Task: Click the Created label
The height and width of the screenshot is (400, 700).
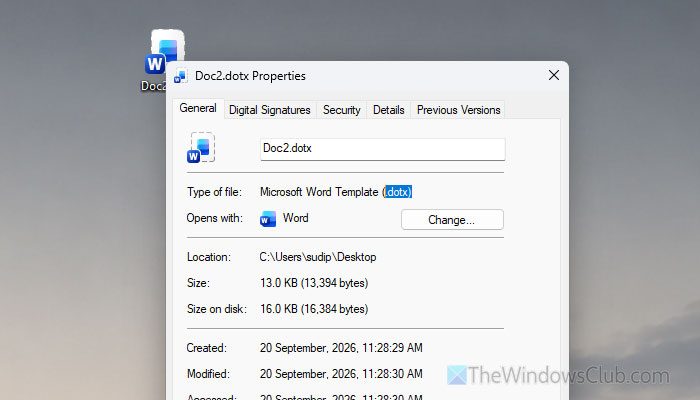Action: coord(206,348)
